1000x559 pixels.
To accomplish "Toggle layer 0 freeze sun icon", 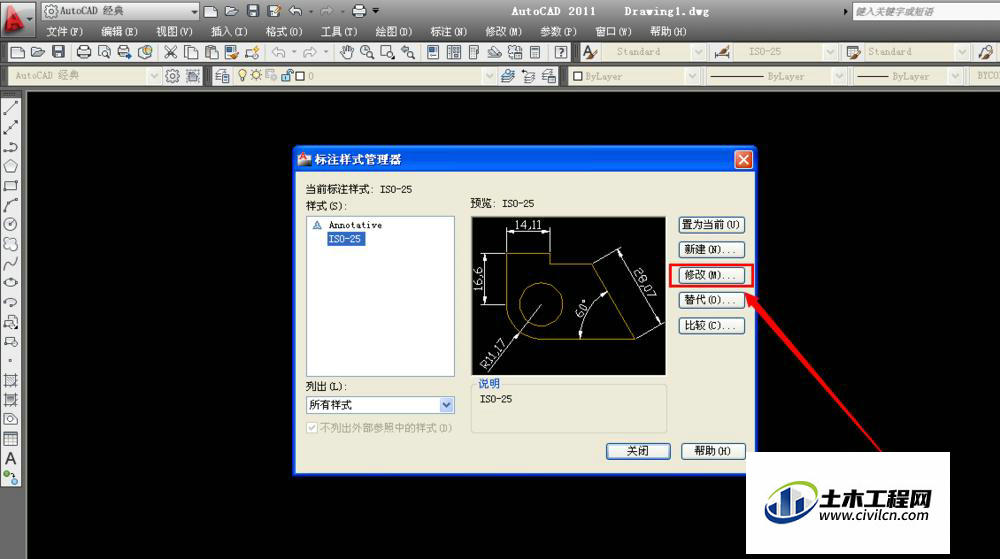I will (x=256, y=75).
